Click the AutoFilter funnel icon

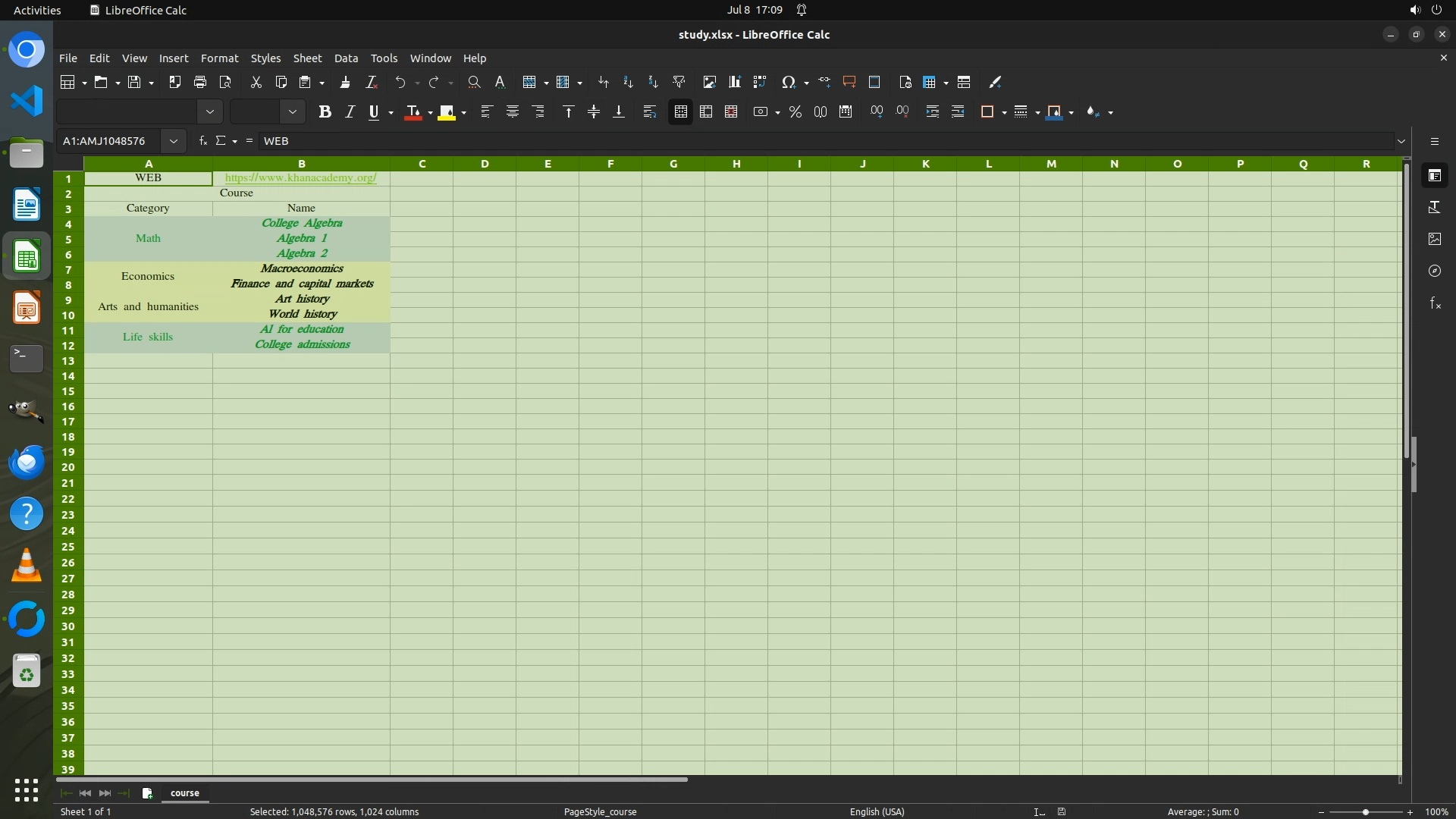pyautogui.click(x=679, y=82)
